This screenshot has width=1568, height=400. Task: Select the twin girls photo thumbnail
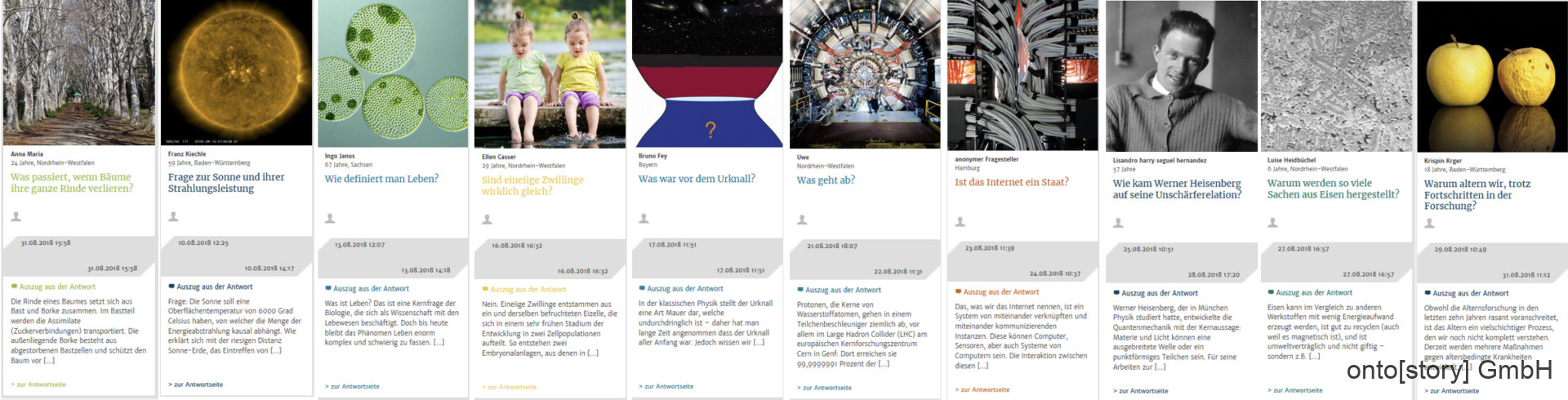click(x=550, y=73)
